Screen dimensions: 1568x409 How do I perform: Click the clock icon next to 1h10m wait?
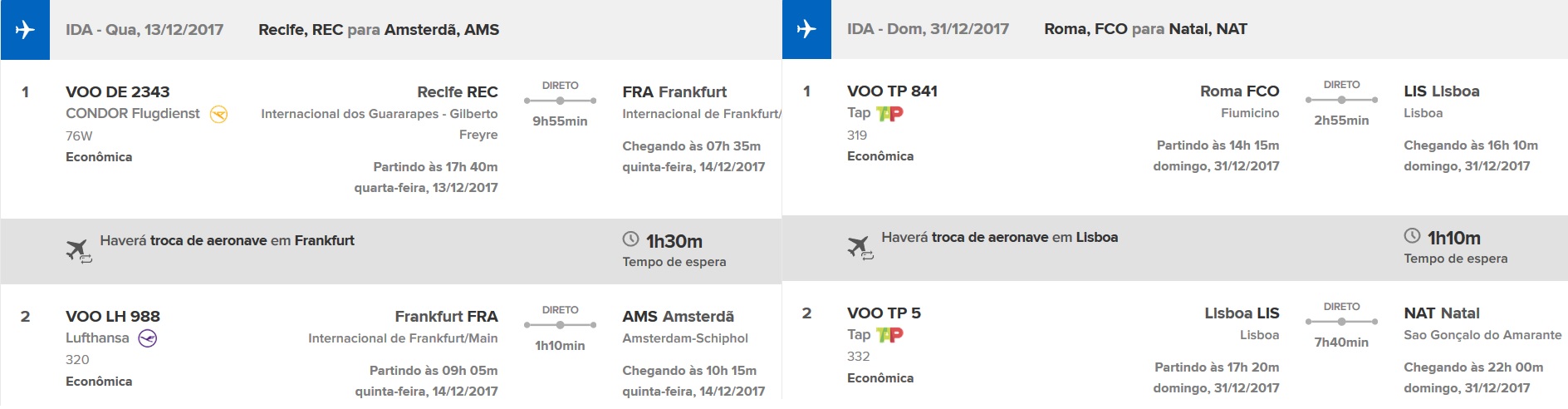(x=1412, y=236)
